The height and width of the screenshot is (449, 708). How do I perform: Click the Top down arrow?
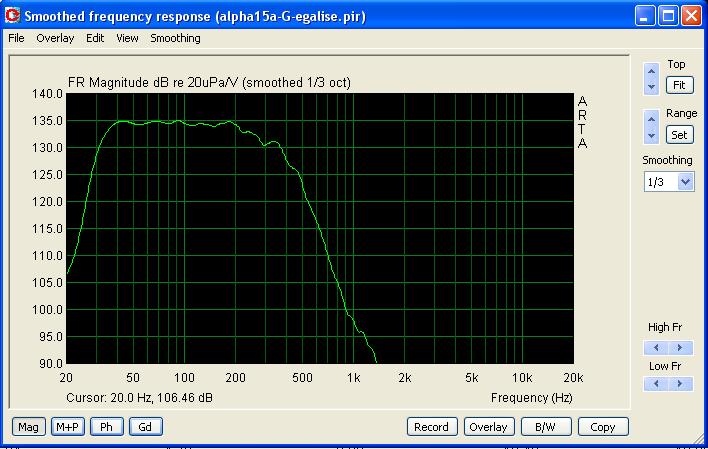[x=651, y=87]
